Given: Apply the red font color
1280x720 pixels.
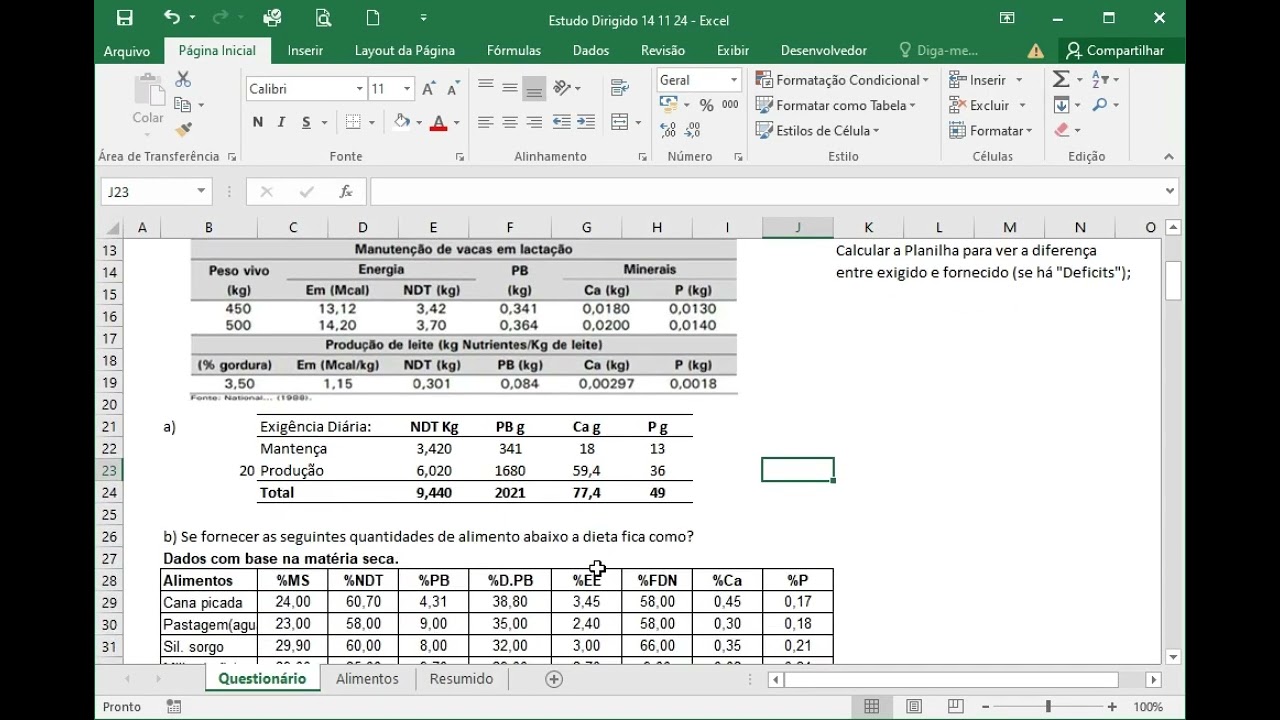Looking at the screenshot, I should pyautogui.click(x=438, y=122).
